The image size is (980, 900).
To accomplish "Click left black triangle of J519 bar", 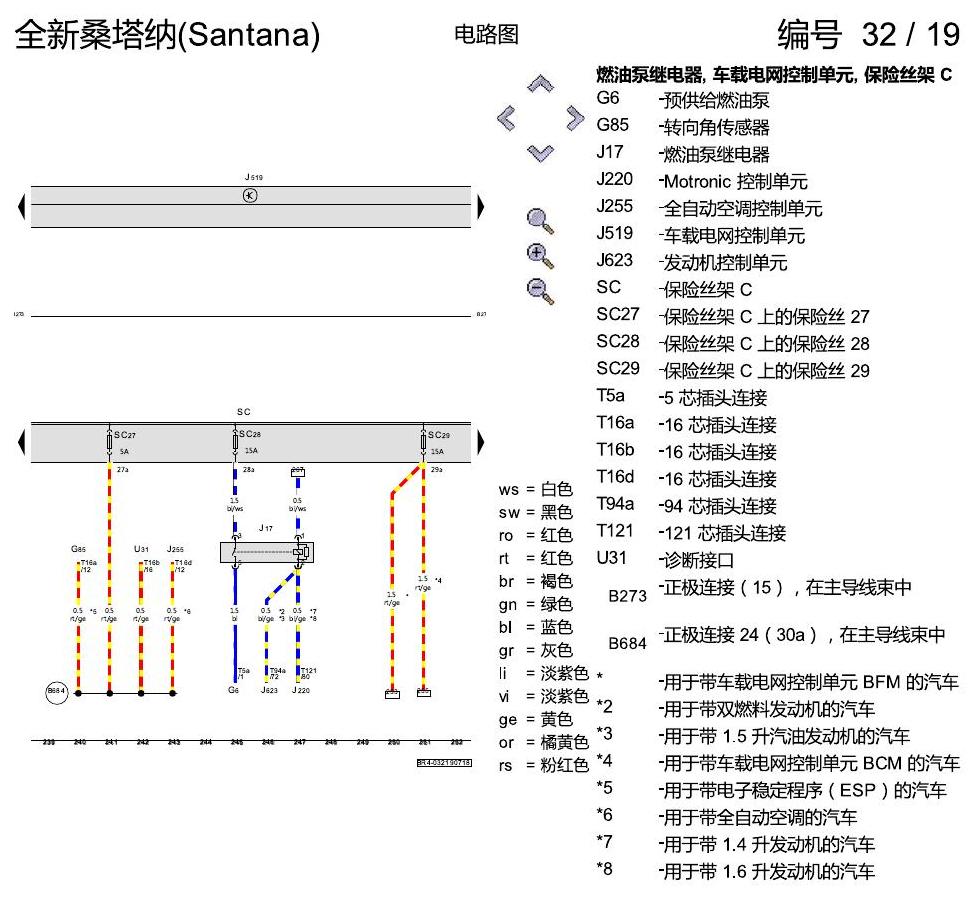I will coord(22,207).
